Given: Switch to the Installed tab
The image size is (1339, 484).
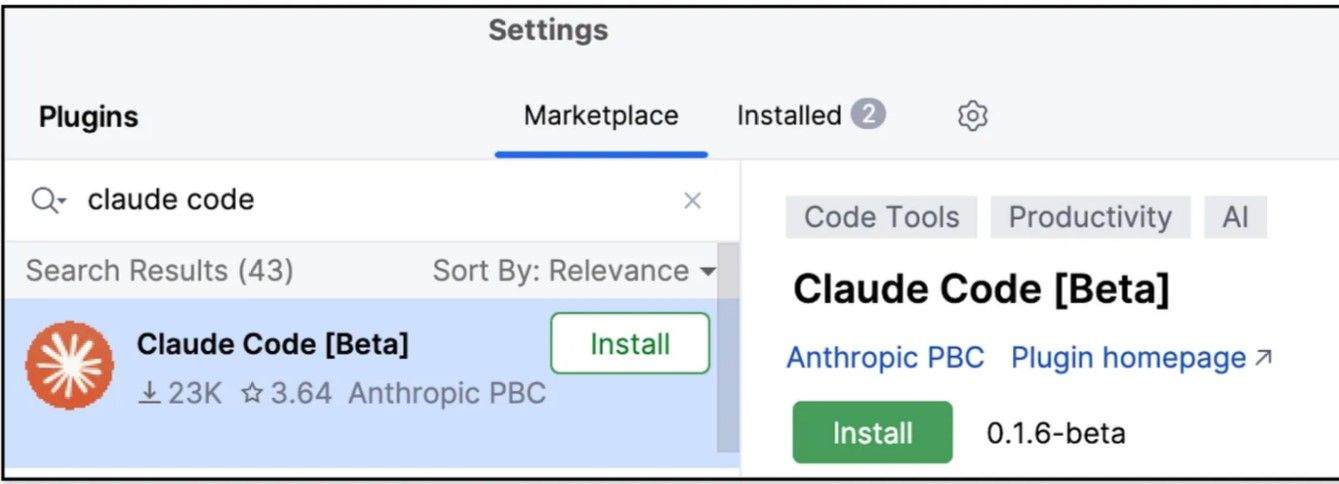Looking at the screenshot, I should pyautogui.click(x=788, y=116).
